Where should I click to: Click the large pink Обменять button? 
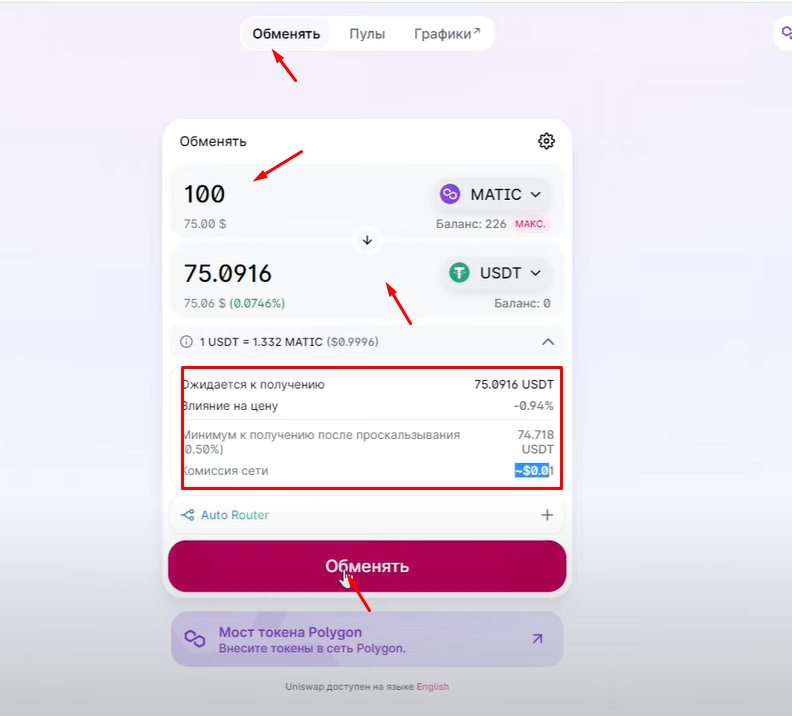click(367, 567)
